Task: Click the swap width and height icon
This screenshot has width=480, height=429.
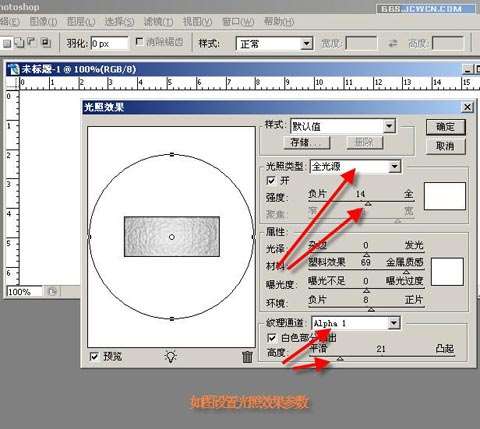Action: pos(393,43)
